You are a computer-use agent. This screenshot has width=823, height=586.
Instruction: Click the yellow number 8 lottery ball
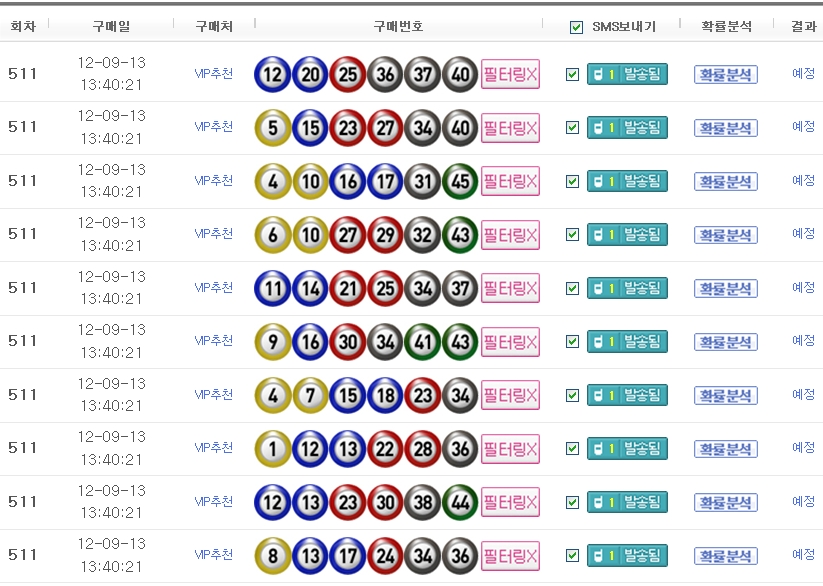click(x=272, y=555)
